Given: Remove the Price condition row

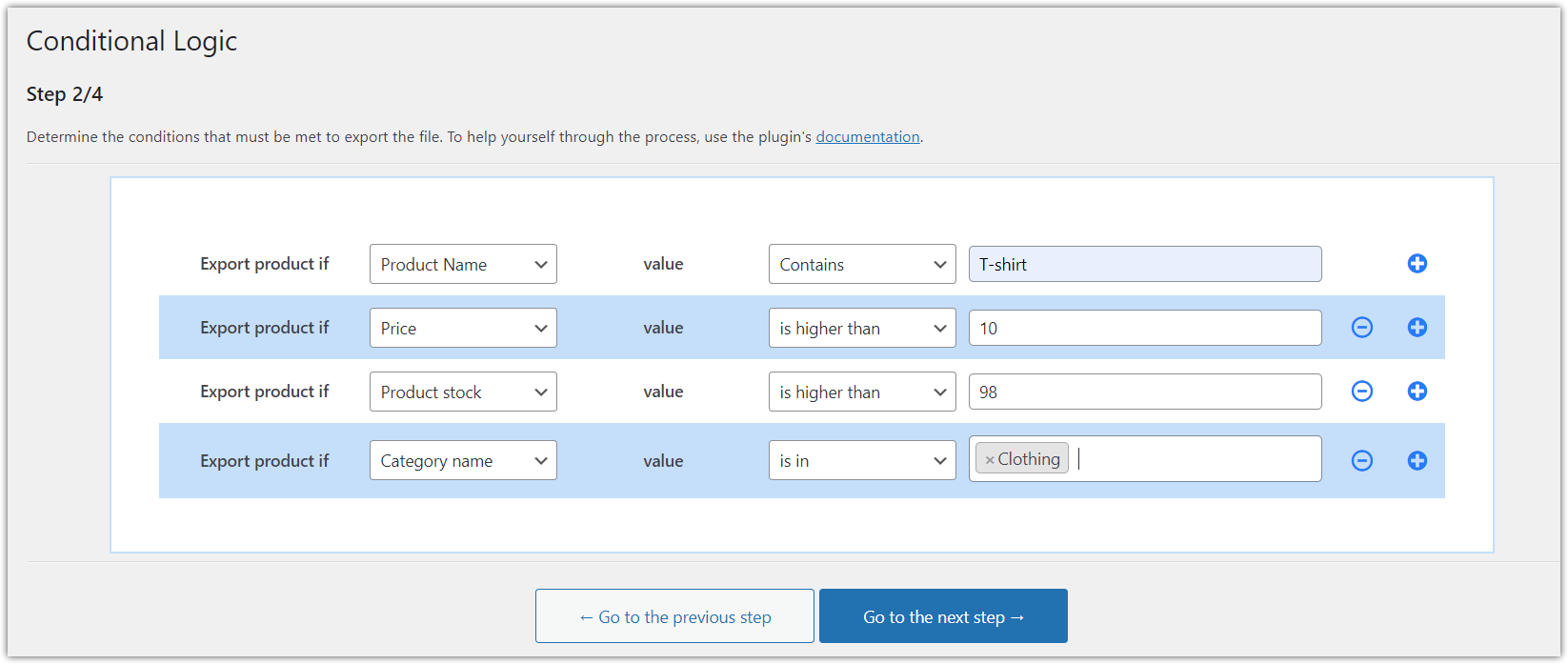Looking at the screenshot, I should [x=1362, y=328].
